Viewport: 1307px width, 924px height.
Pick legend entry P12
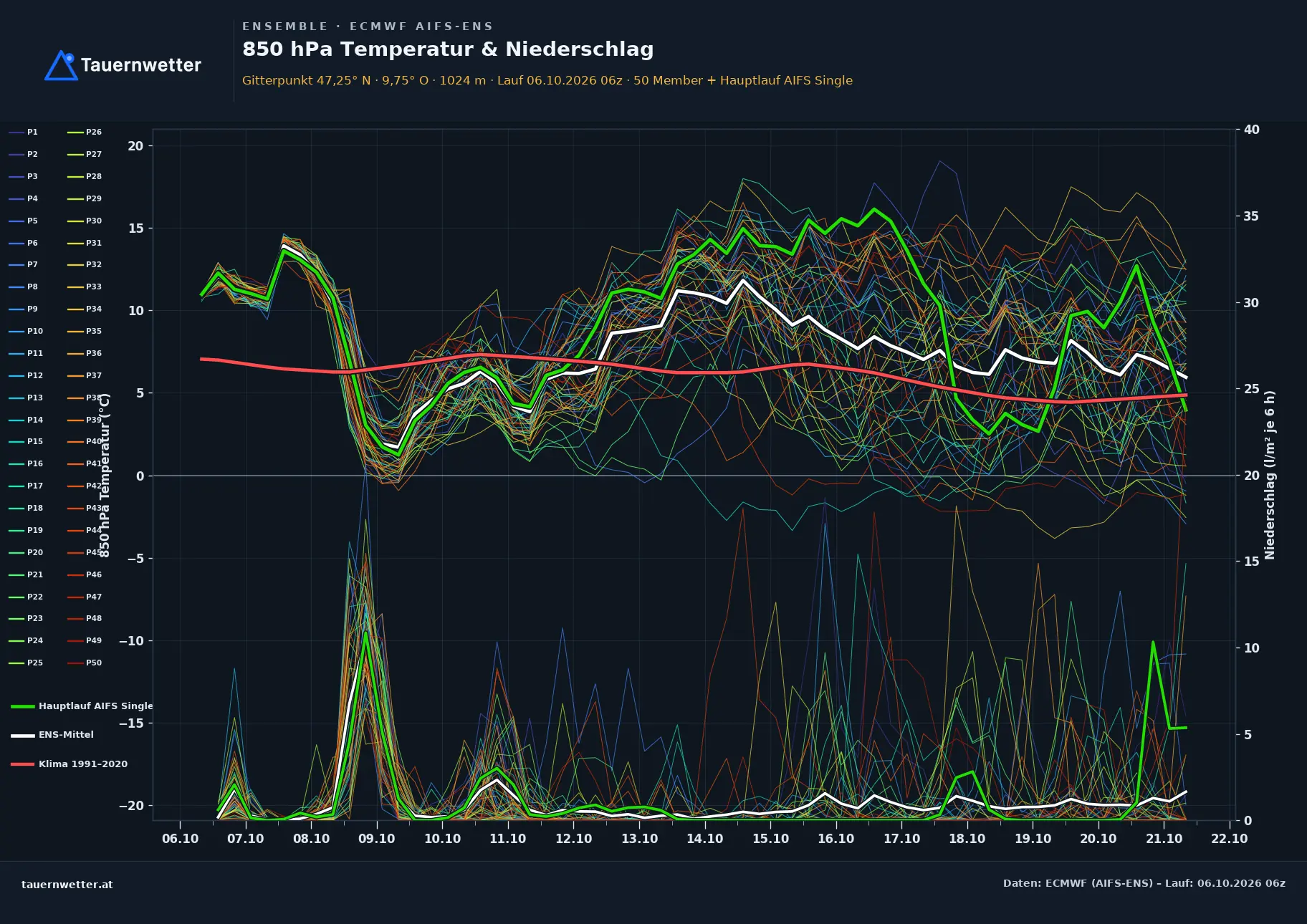click(x=26, y=376)
